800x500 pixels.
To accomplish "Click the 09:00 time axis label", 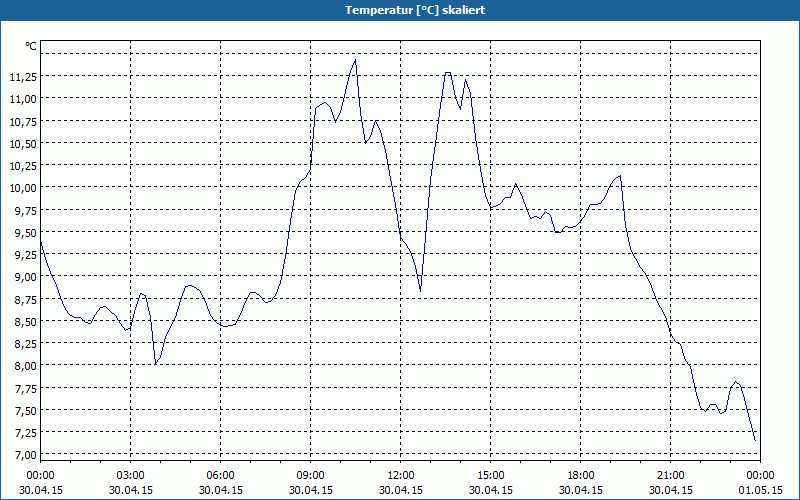I will (x=310, y=476).
